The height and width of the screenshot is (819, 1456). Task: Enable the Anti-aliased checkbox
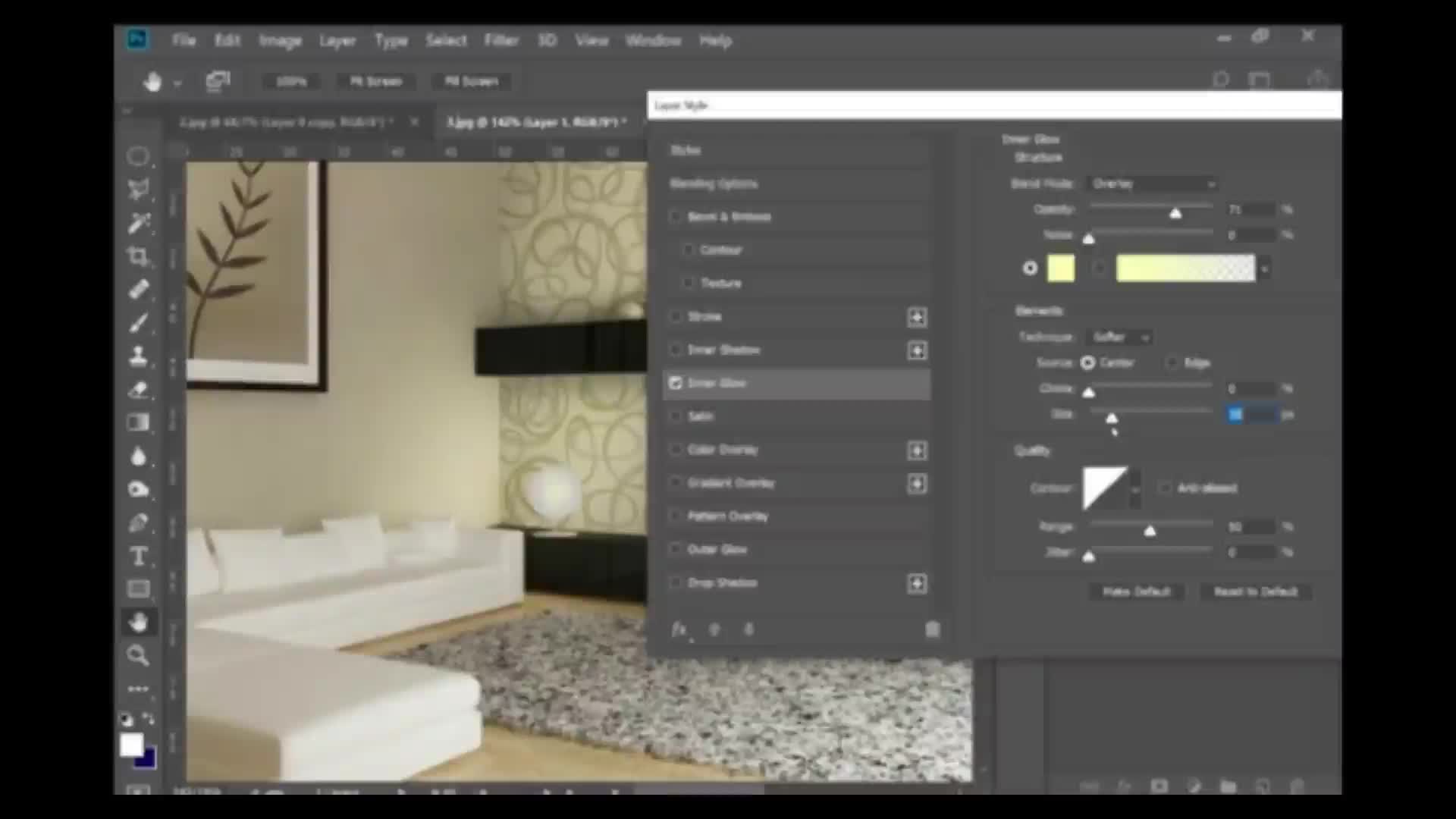[1165, 488]
